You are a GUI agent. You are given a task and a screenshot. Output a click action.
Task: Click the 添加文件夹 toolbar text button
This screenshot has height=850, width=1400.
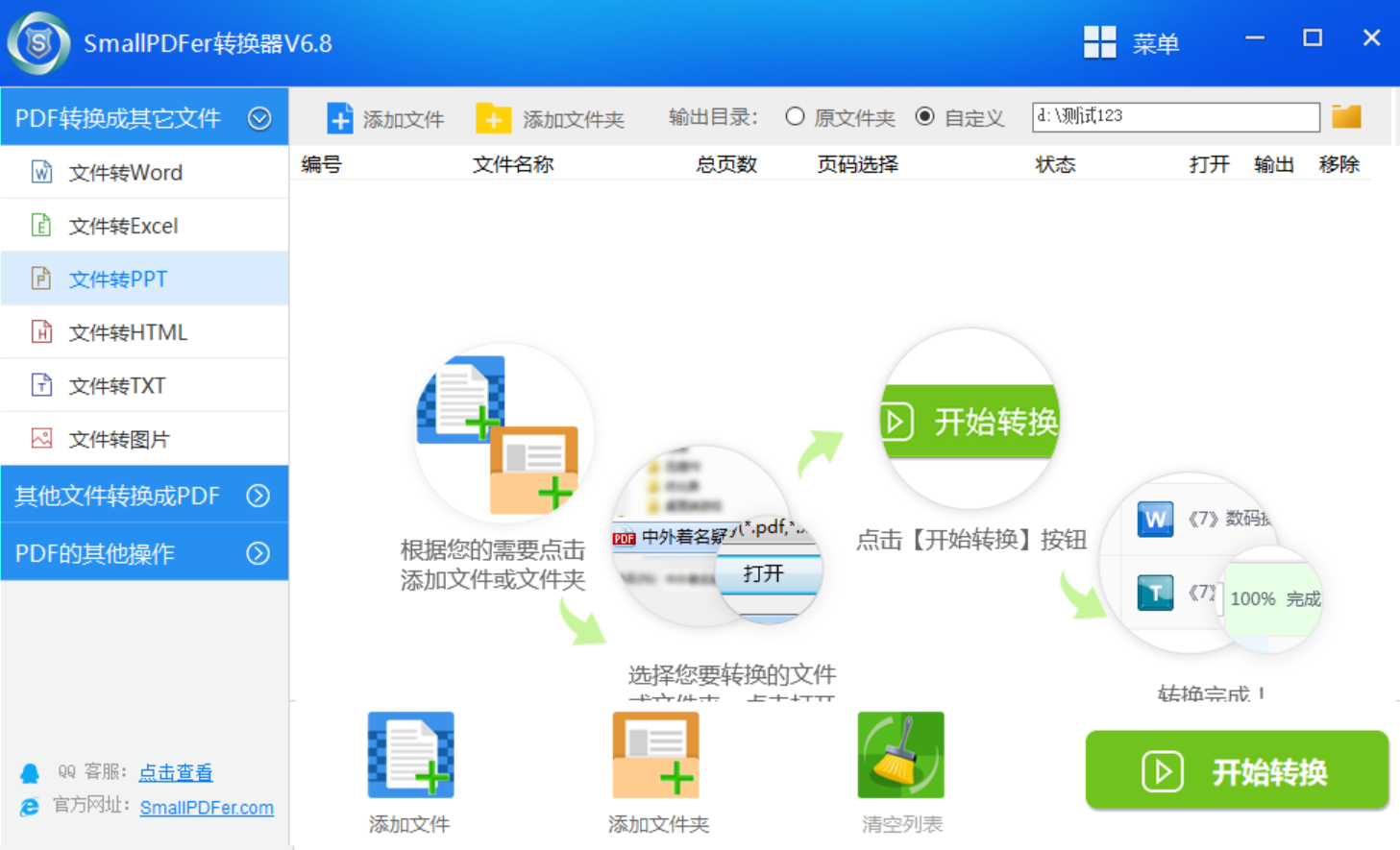[x=573, y=119]
